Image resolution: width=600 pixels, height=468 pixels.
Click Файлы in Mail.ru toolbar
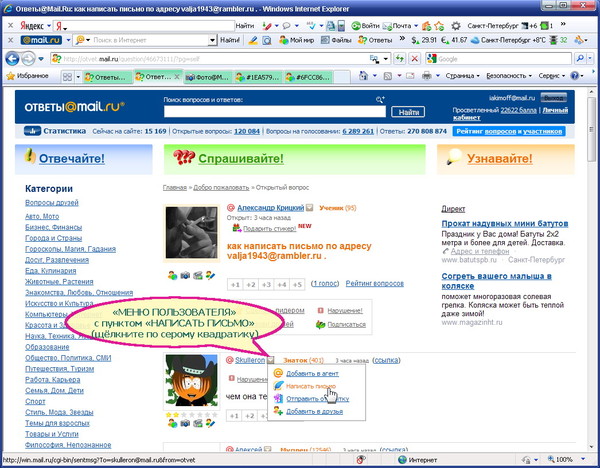pos(336,40)
